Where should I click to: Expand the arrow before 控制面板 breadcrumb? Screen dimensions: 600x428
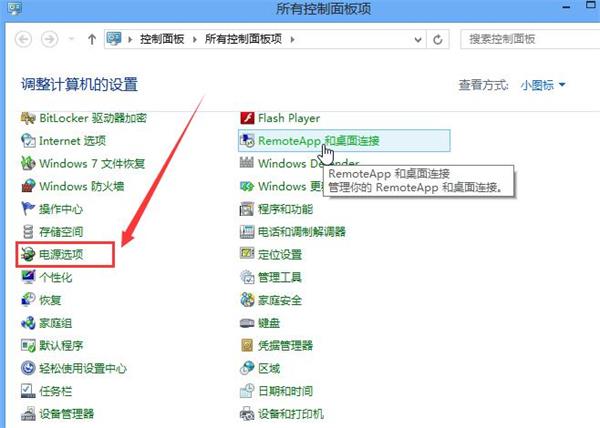tap(130, 39)
